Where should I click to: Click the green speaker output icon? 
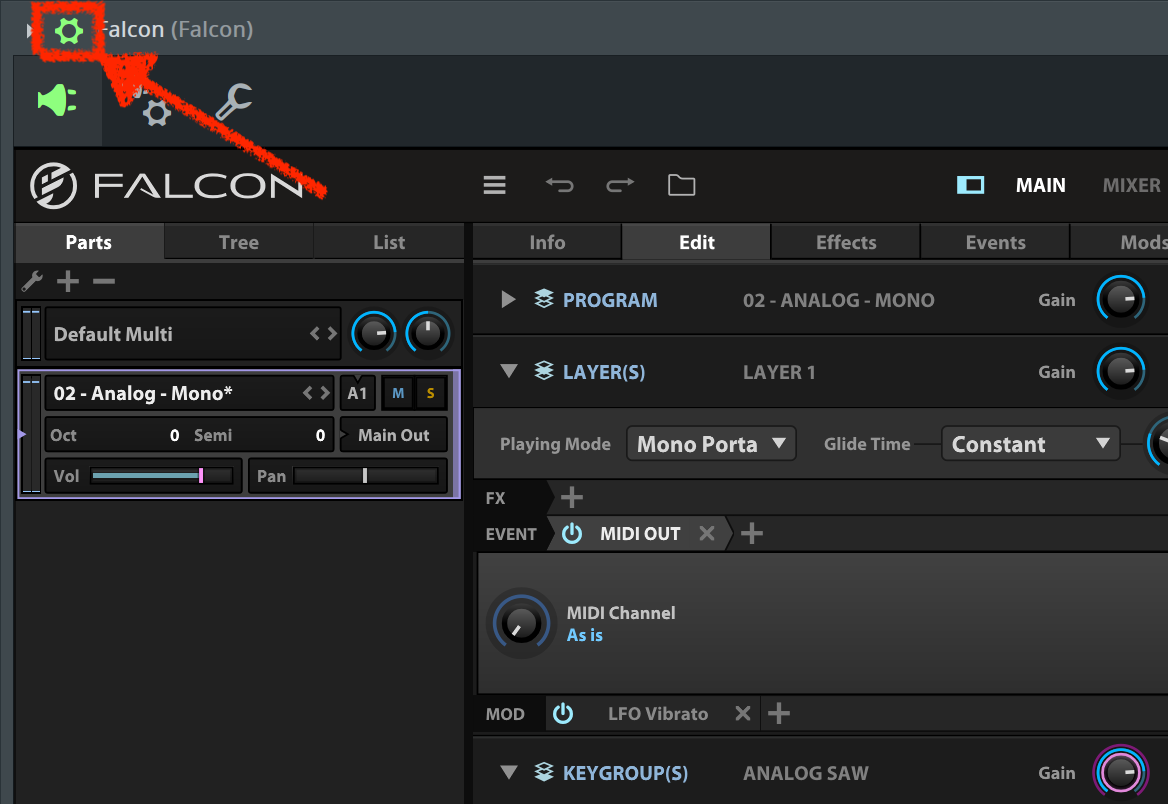pos(56,100)
